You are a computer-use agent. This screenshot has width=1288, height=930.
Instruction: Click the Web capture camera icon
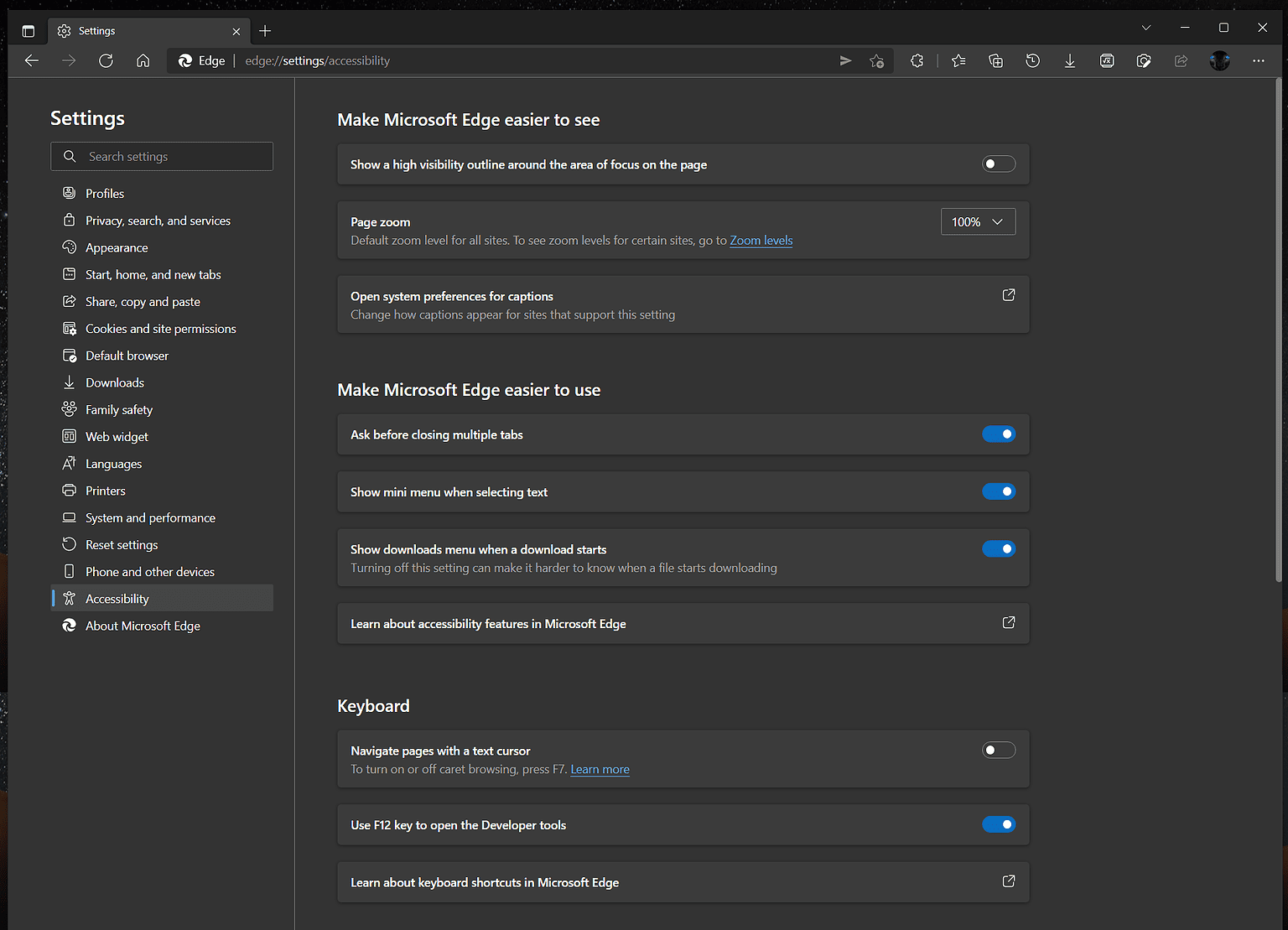point(1144,60)
